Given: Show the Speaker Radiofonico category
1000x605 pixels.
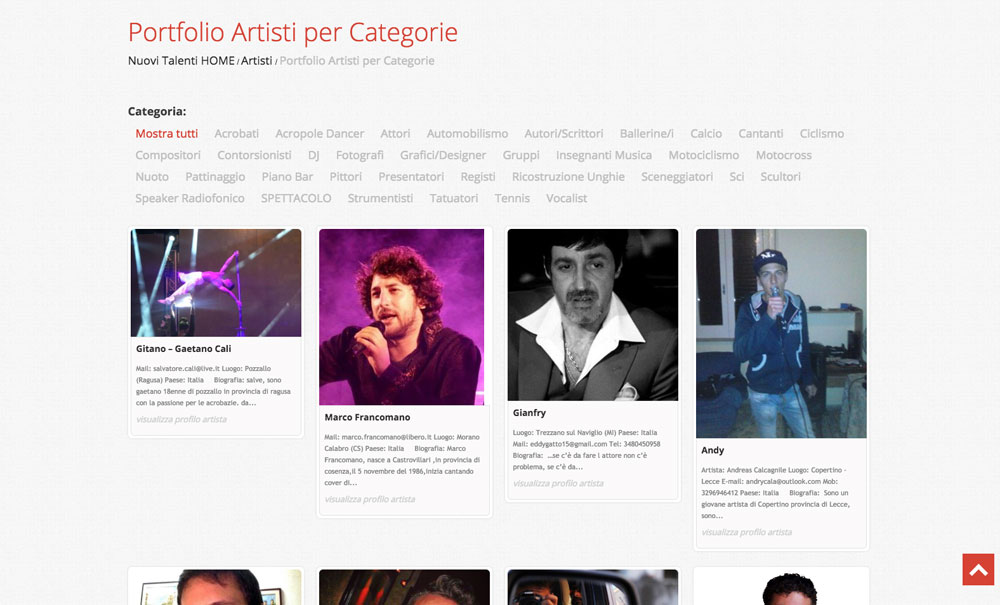Looking at the screenshot, I should tap(190, 198).
